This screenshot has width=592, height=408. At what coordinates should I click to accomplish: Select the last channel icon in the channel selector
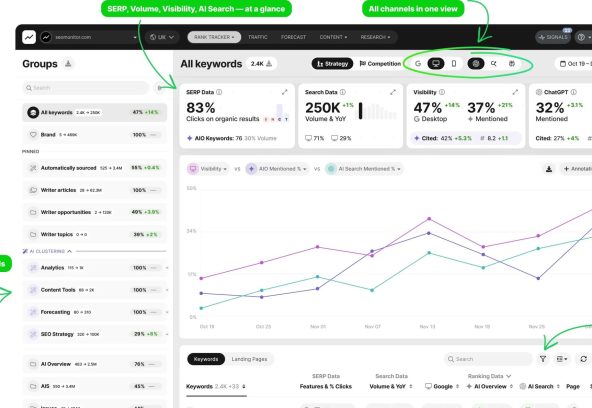tap(512, 64)
